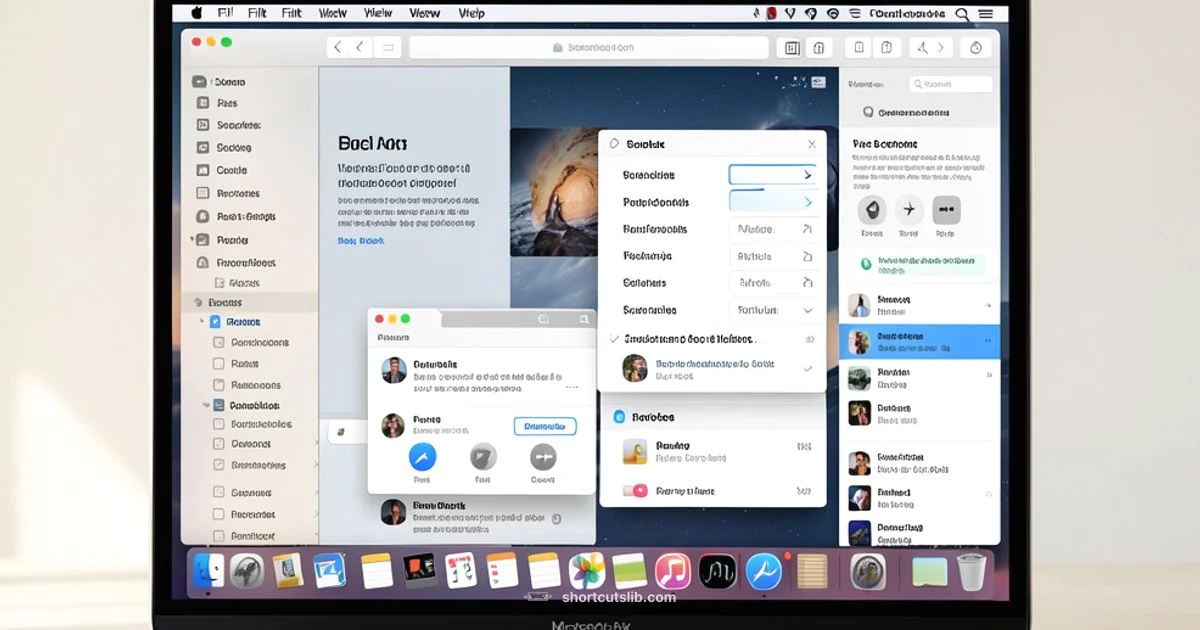The width and height of the screenshot is (1200, 630).
Task: Open the Help menu in the menu bar
Action: [471, 13]
